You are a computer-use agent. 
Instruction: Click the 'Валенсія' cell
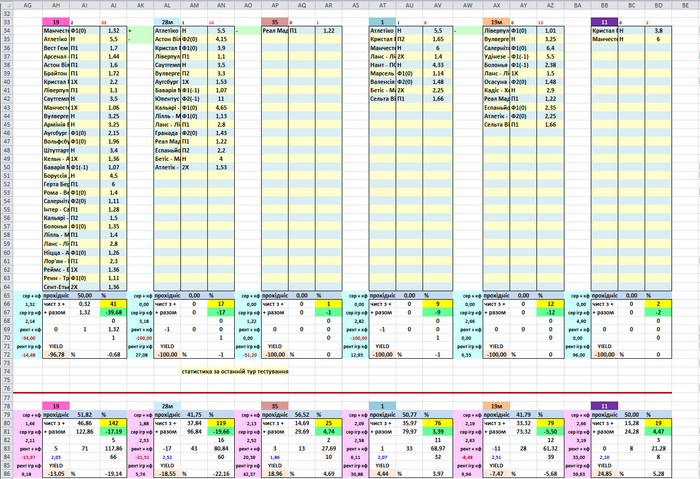[x=382, y=82]
